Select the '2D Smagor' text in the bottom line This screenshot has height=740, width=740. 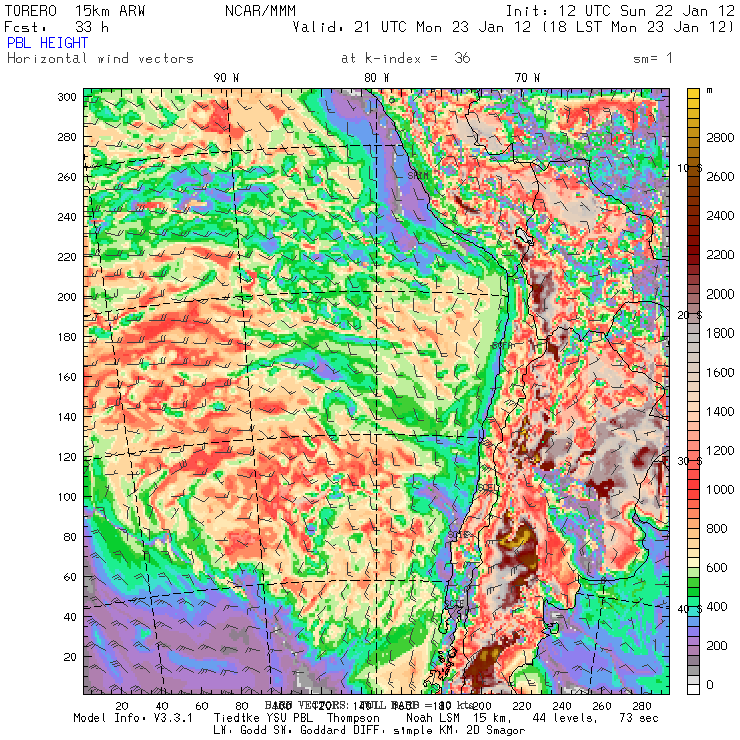496,731
